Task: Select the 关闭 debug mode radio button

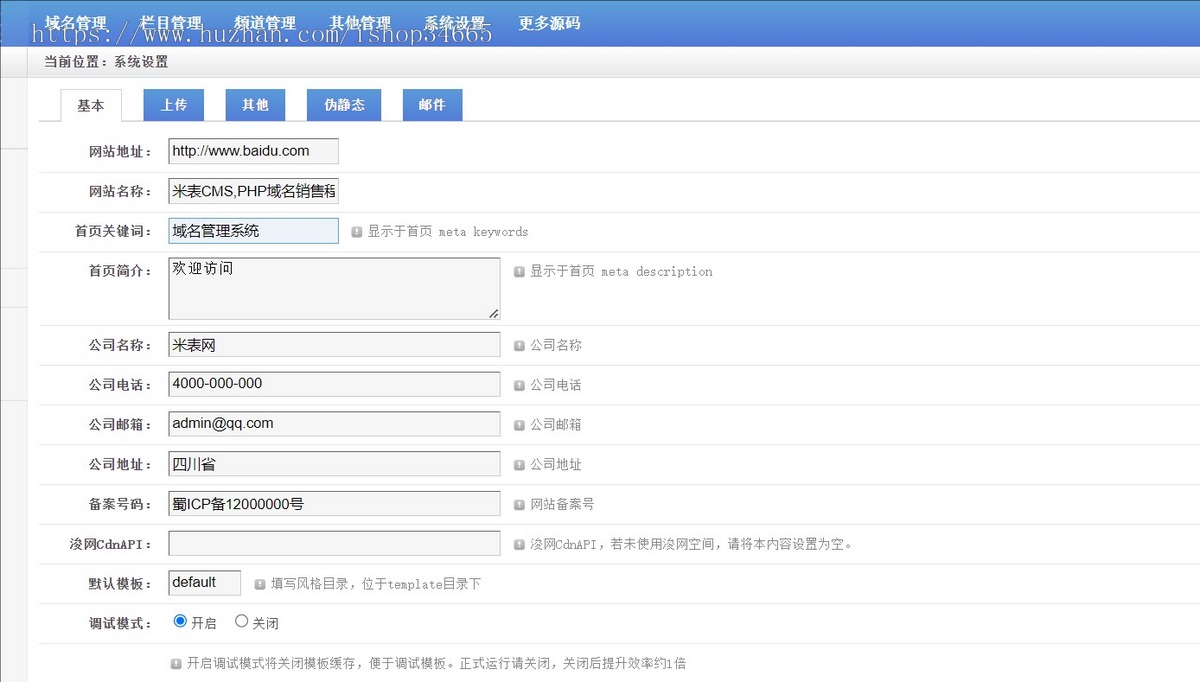Action: [x=241, y=621]
